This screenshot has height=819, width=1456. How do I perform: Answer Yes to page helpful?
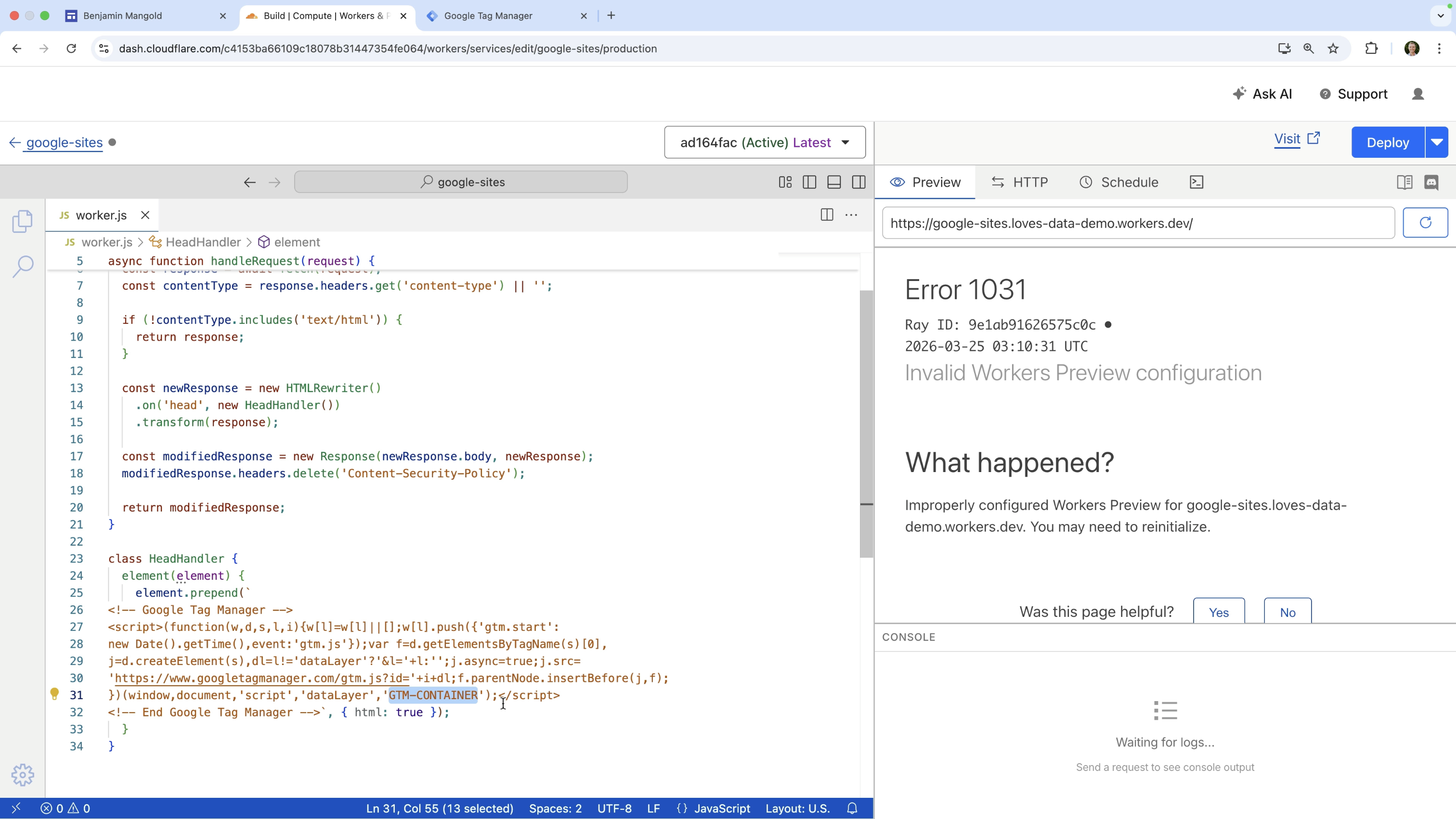click(x=1219, y=612)
